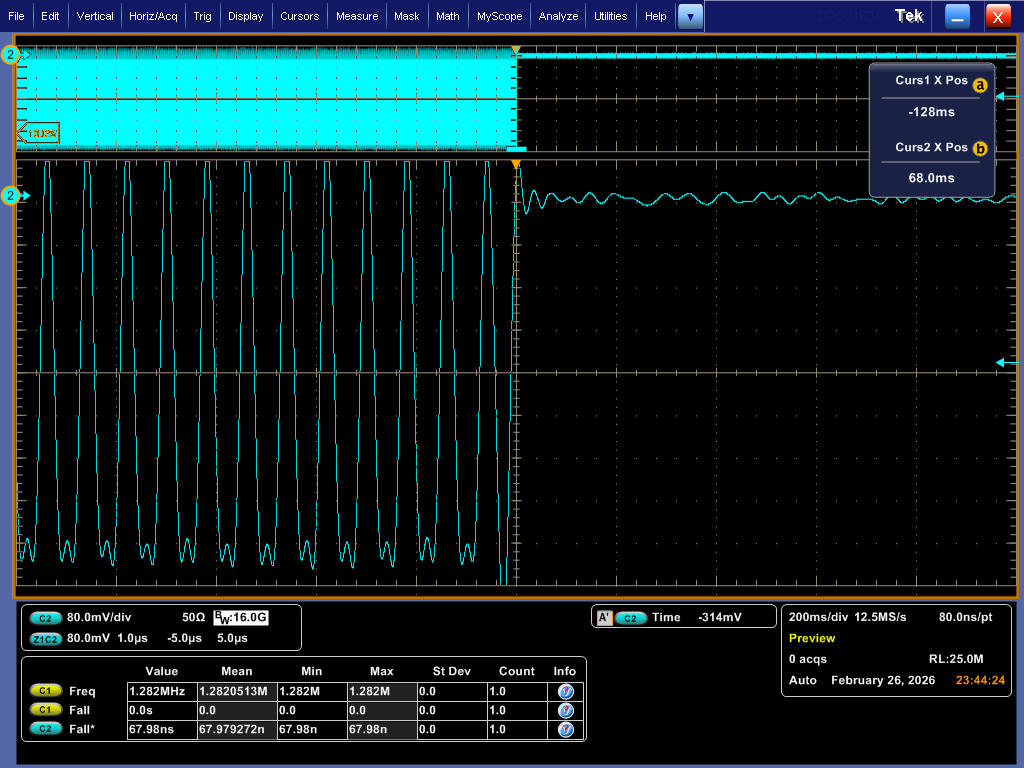The height and width of the screenshot is (768, 1024).
Task: Click the Curs2 X Pos value 68.0ms
Action: click(x=931, y=178)
